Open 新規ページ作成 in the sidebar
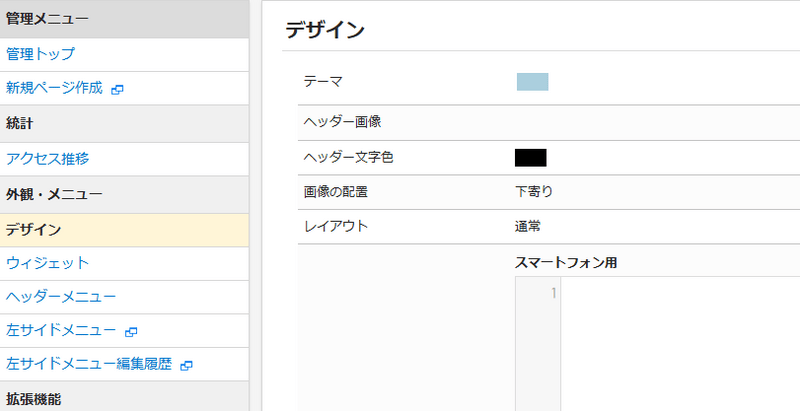This screenshot has height=411, width=800. pyautogui.click(x=55, y=88)
